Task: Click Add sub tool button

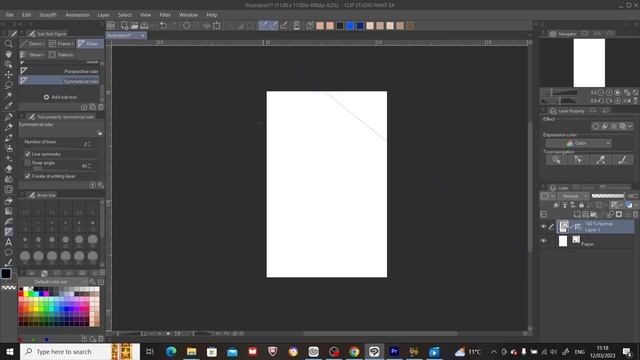Action: pos(60,97)
